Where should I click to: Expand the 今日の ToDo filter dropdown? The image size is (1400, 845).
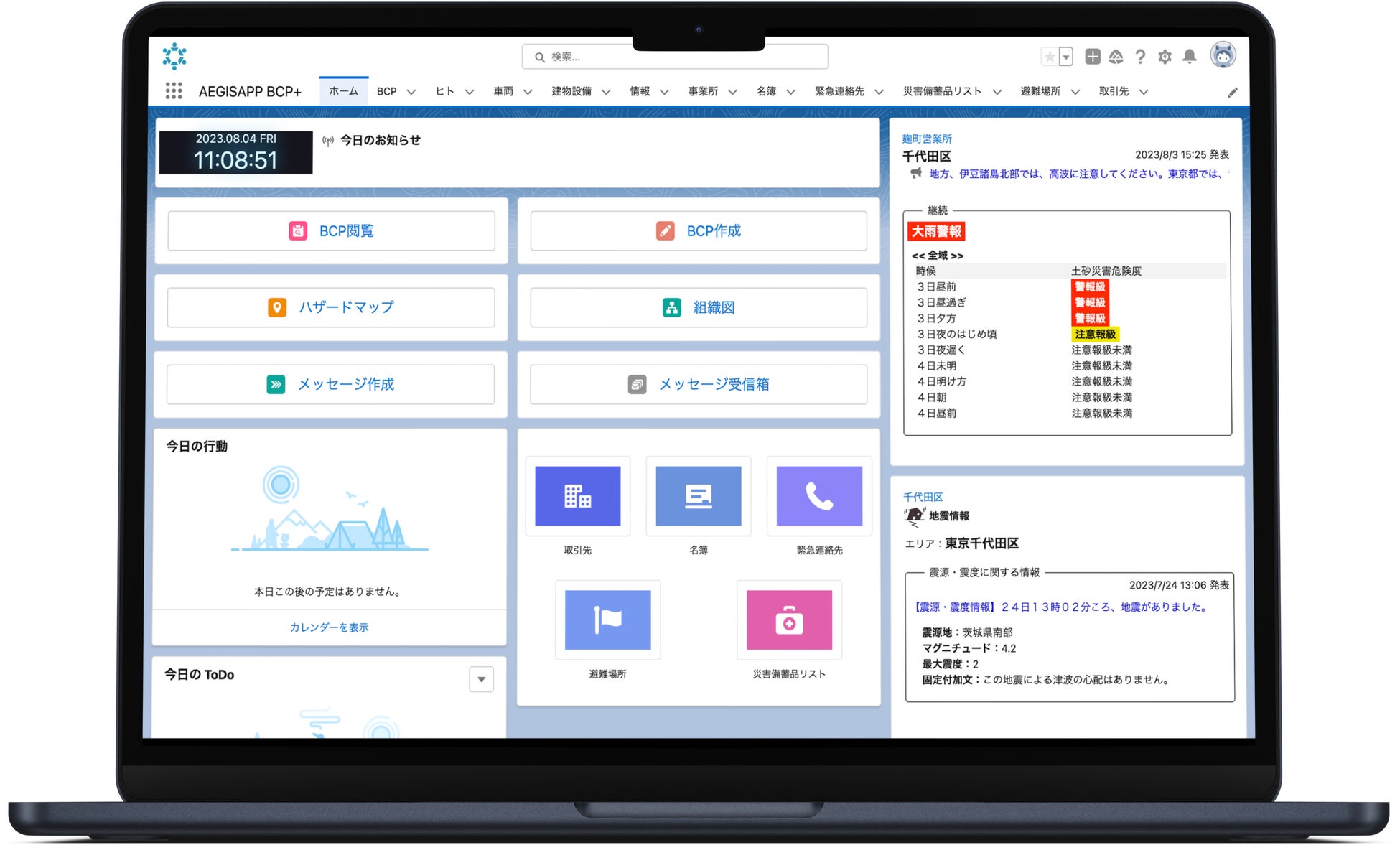481,678
